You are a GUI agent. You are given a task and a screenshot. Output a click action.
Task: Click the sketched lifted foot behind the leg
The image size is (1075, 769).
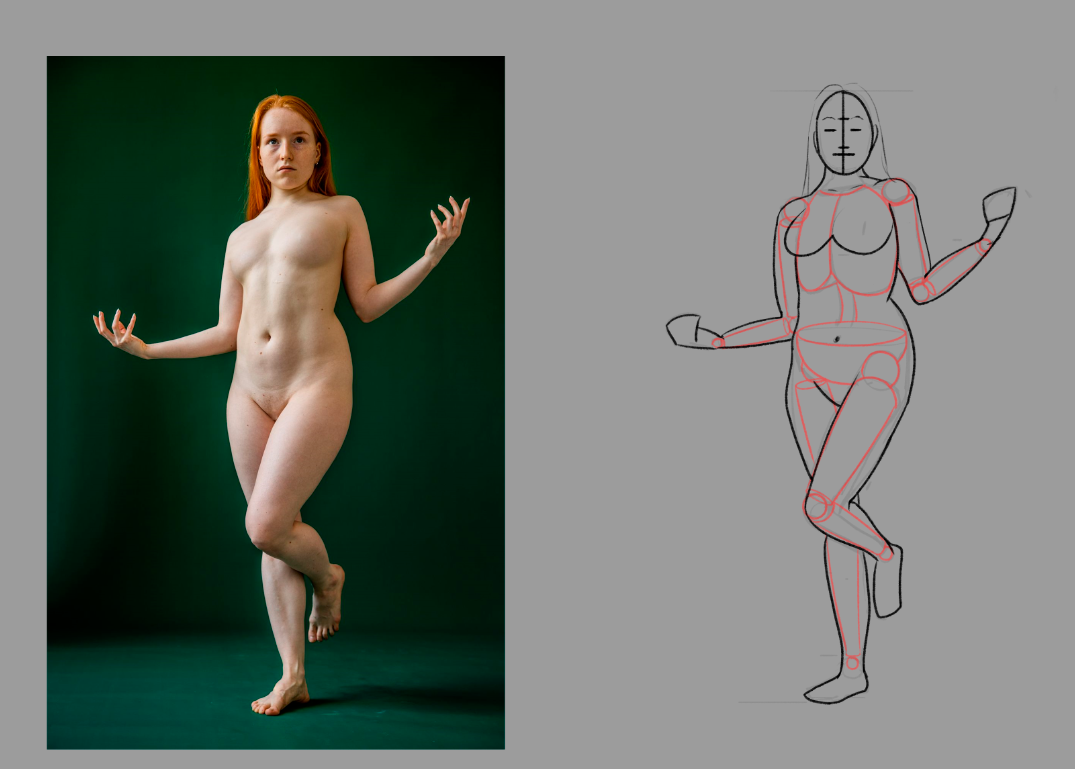(x=887, y=582)
